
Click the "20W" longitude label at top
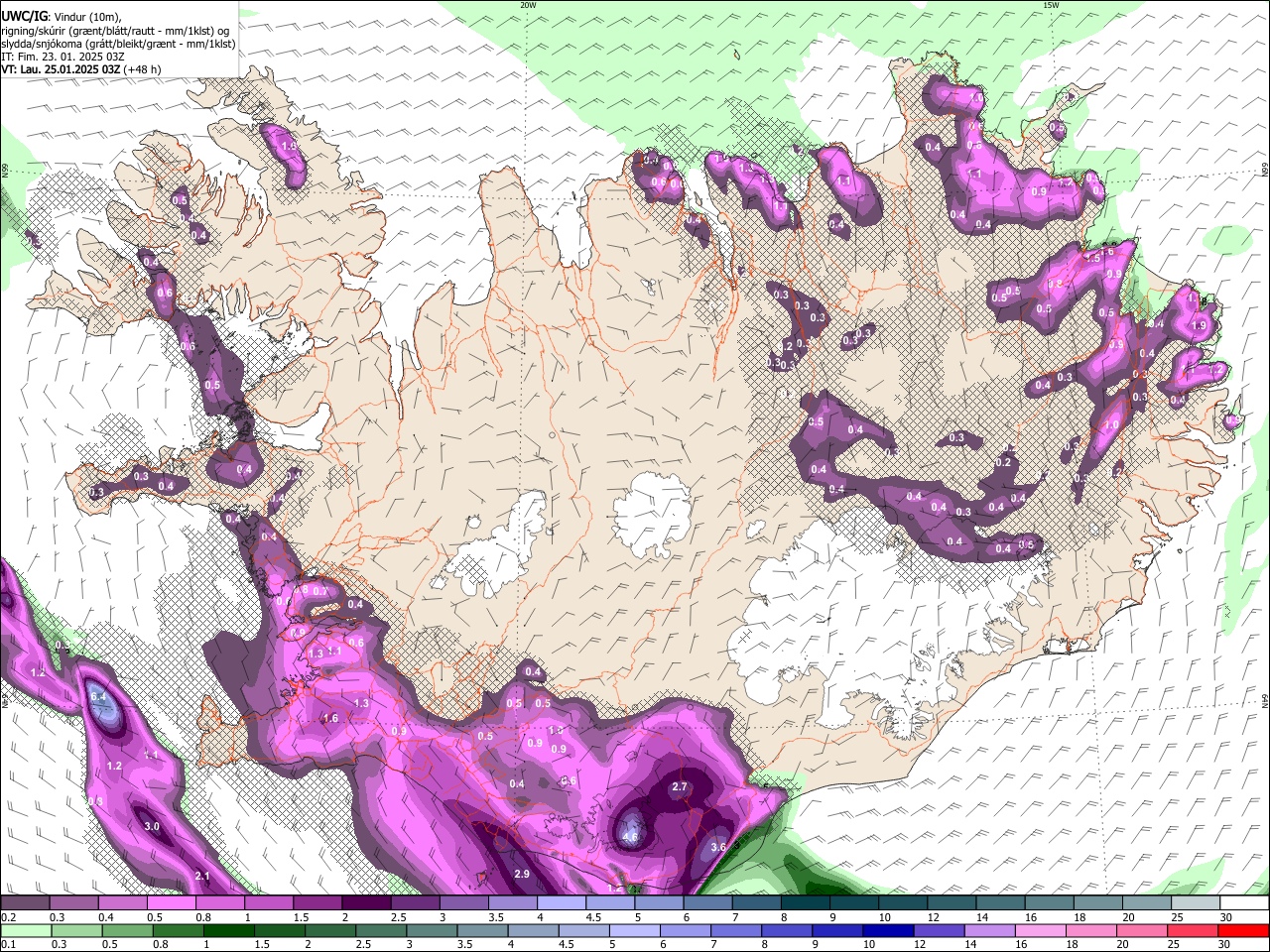528,5
